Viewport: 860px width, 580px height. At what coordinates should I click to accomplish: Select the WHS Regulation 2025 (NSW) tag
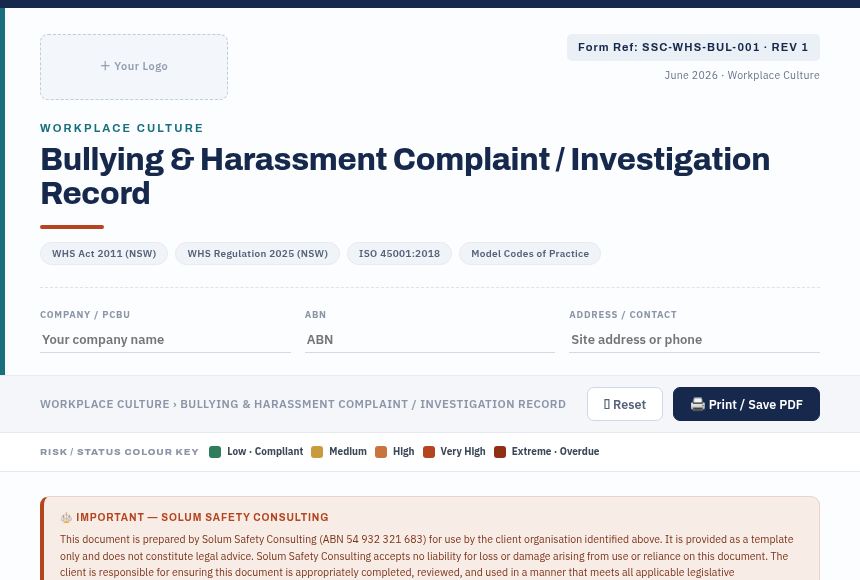[x=258, y=254]
